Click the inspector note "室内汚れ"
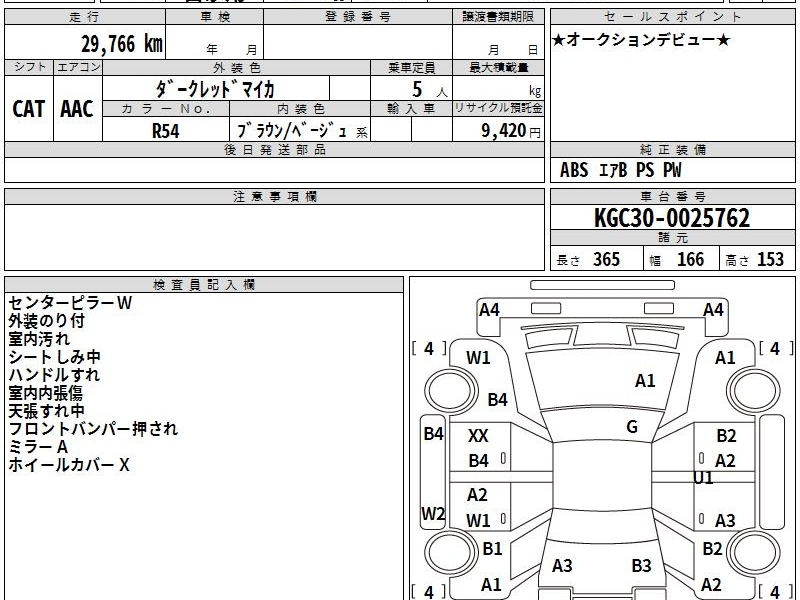 [39, 339]
